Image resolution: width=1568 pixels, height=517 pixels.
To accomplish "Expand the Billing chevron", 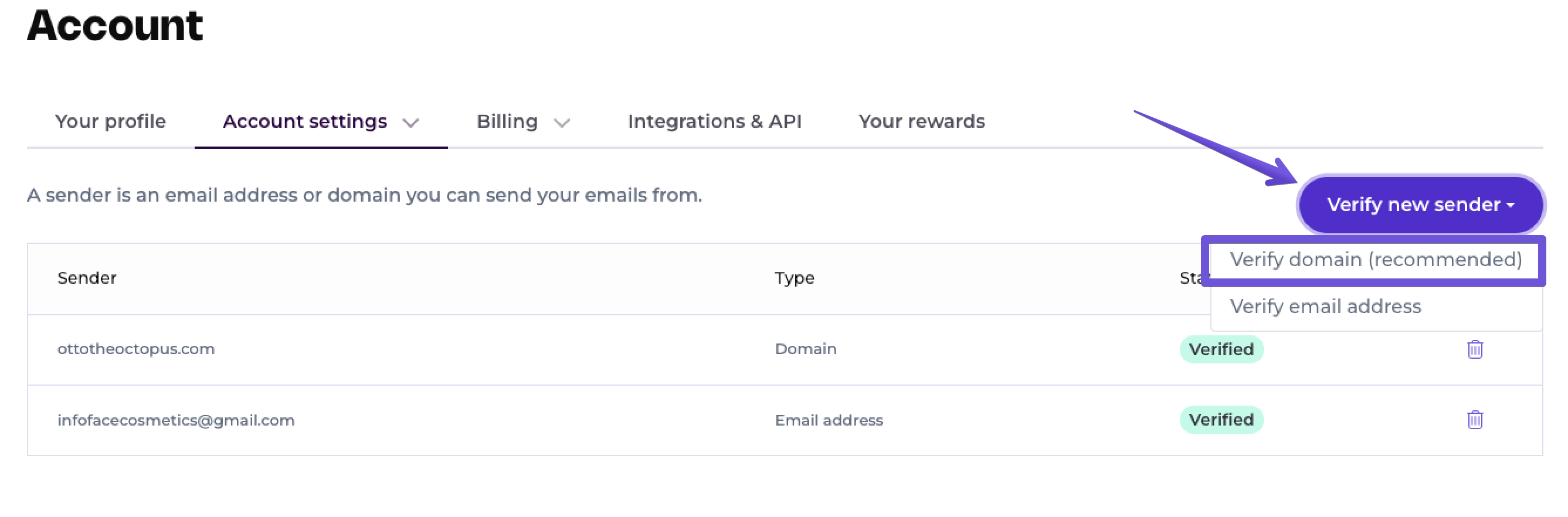I will (x=562, y=123).
